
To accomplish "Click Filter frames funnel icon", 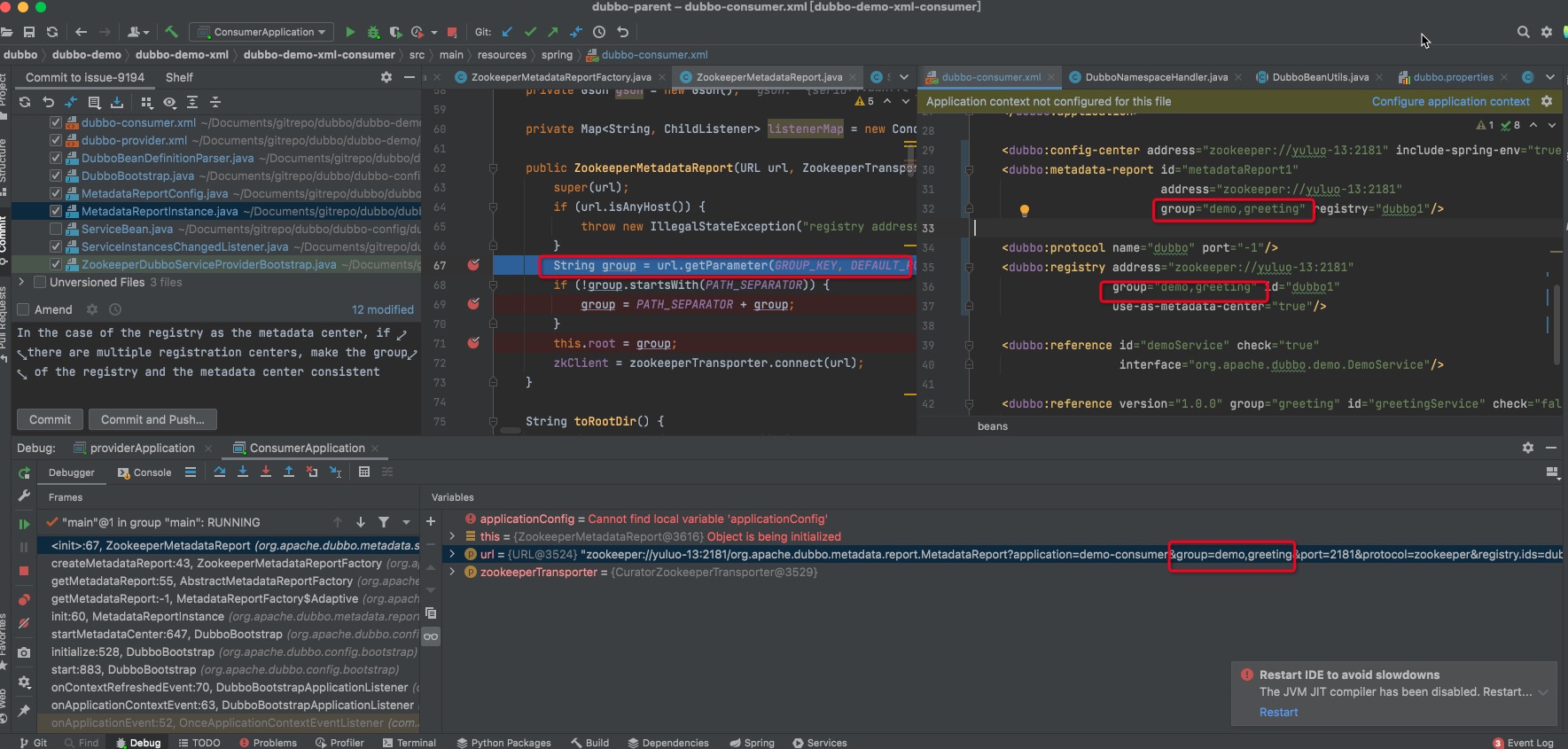I will [384, 522].
